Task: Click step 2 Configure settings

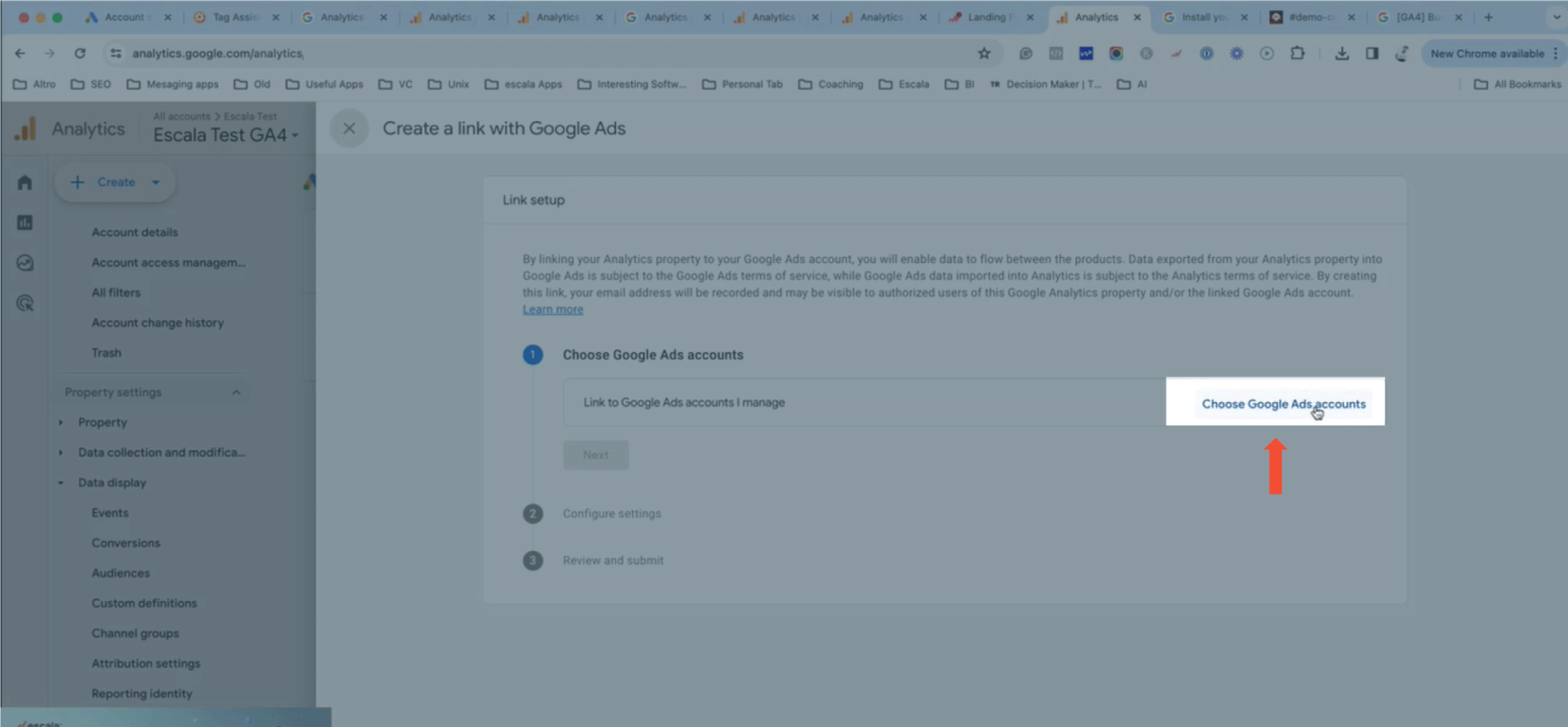Action: tap(611, 513)
